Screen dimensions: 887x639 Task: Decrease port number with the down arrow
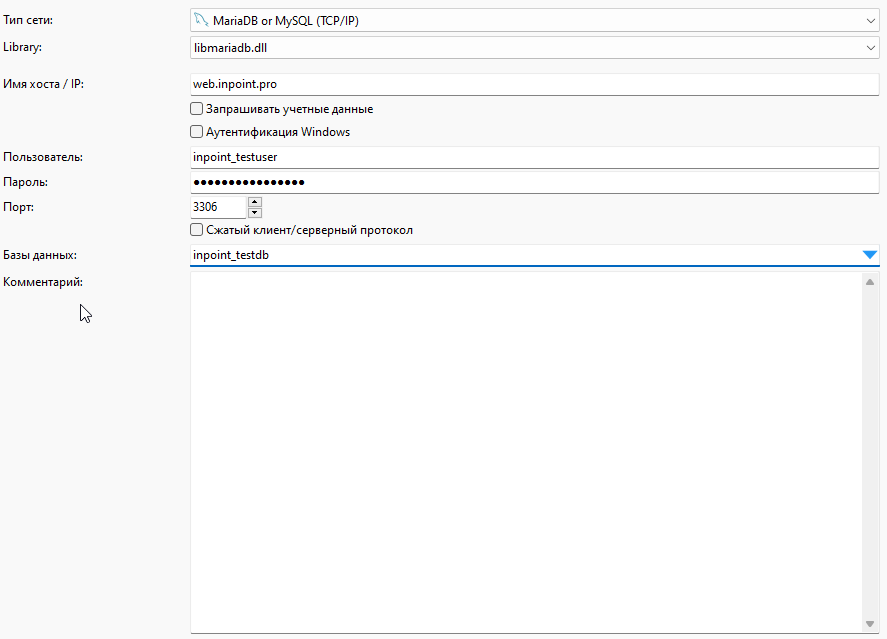[254, 212]
